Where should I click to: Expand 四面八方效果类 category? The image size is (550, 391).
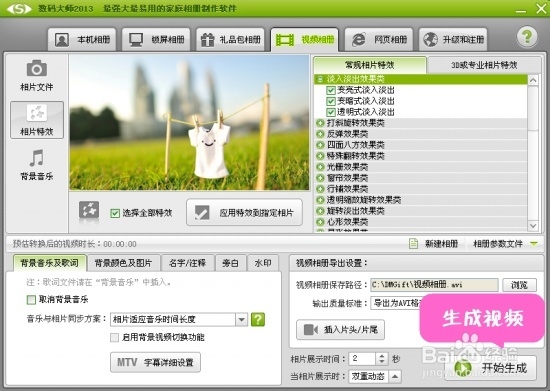320,145
